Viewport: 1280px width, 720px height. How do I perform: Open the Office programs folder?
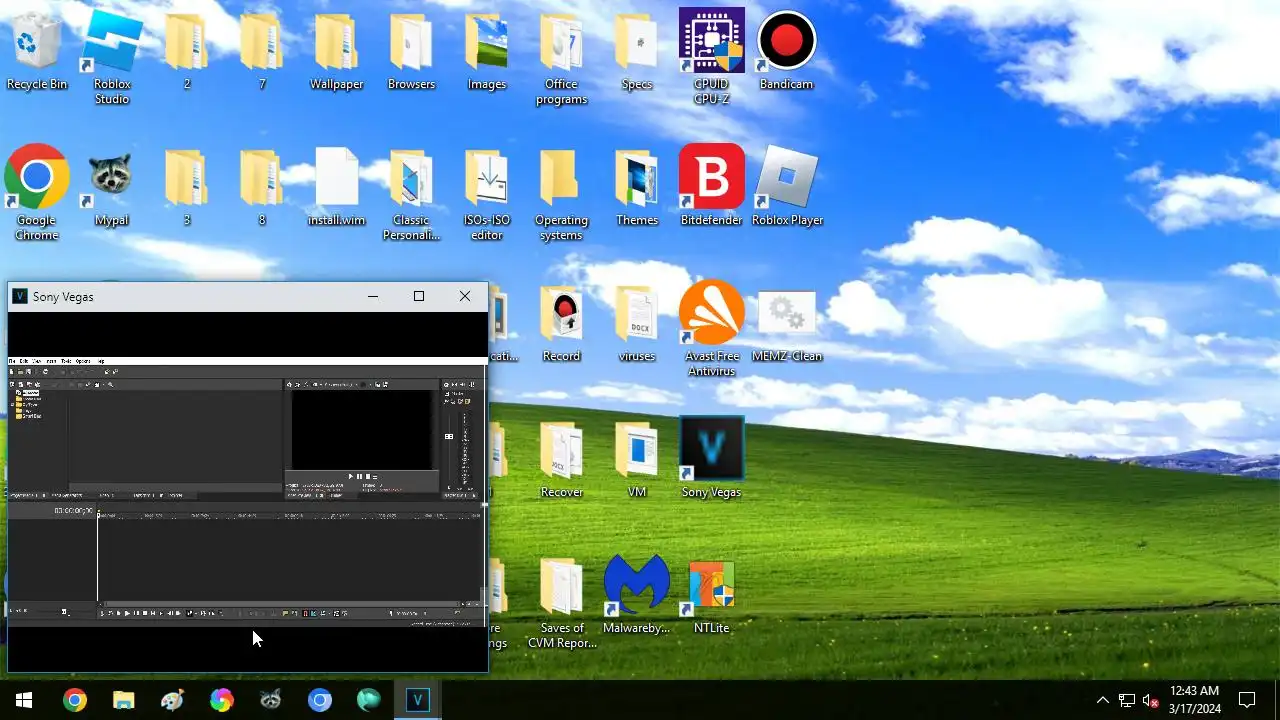click(x=562, y=56)
